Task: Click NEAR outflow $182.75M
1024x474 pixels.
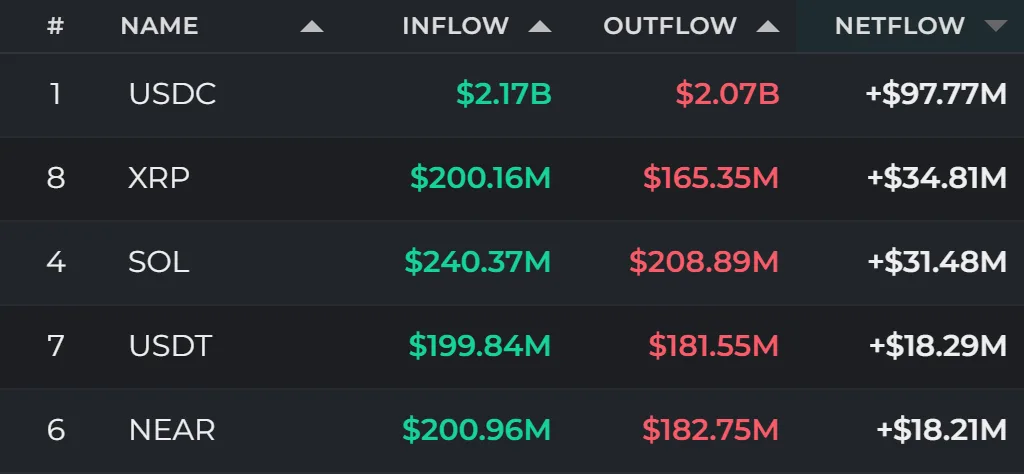Action: point(711,430)
